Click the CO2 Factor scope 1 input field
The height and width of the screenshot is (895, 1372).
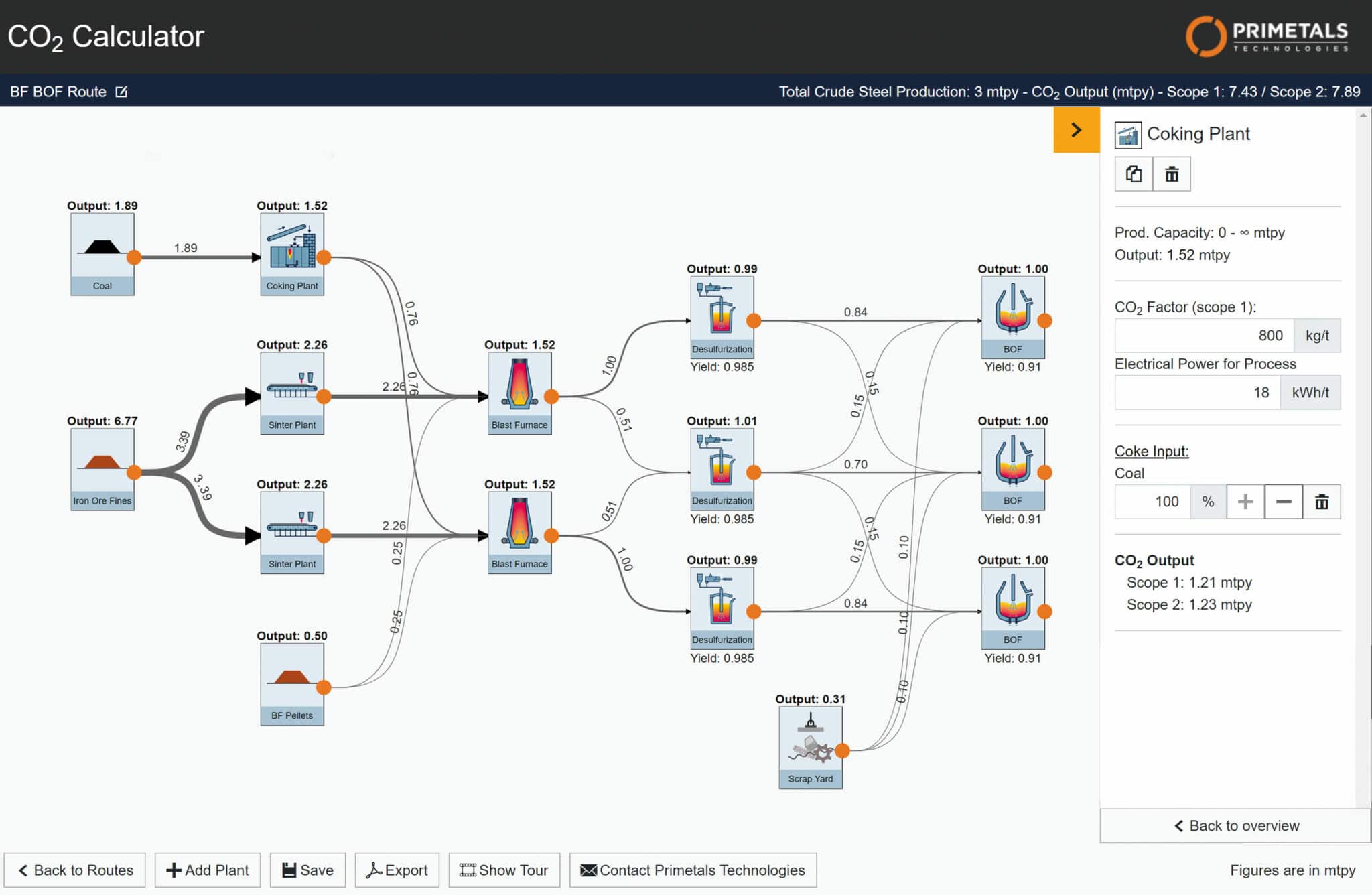[x=1205, y=336]
